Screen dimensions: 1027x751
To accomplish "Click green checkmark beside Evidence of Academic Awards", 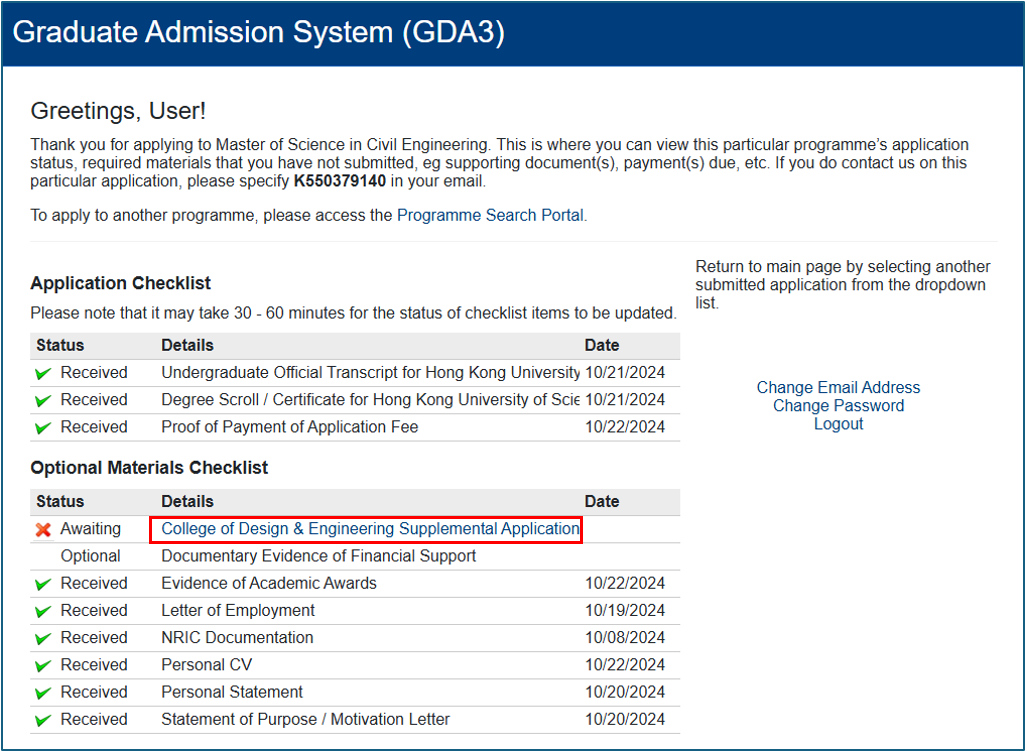I will pyautogui.click(x=43, y=584).
